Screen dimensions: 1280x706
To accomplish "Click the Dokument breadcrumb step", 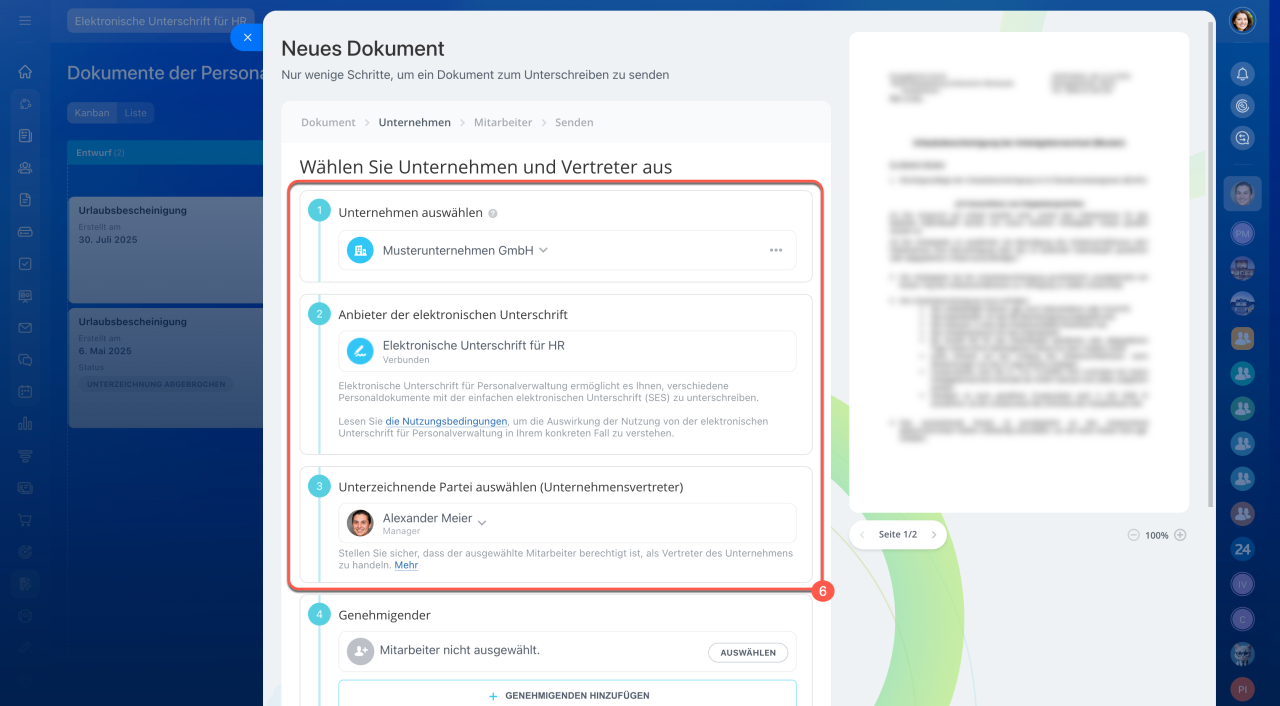I will coord(328,122).
